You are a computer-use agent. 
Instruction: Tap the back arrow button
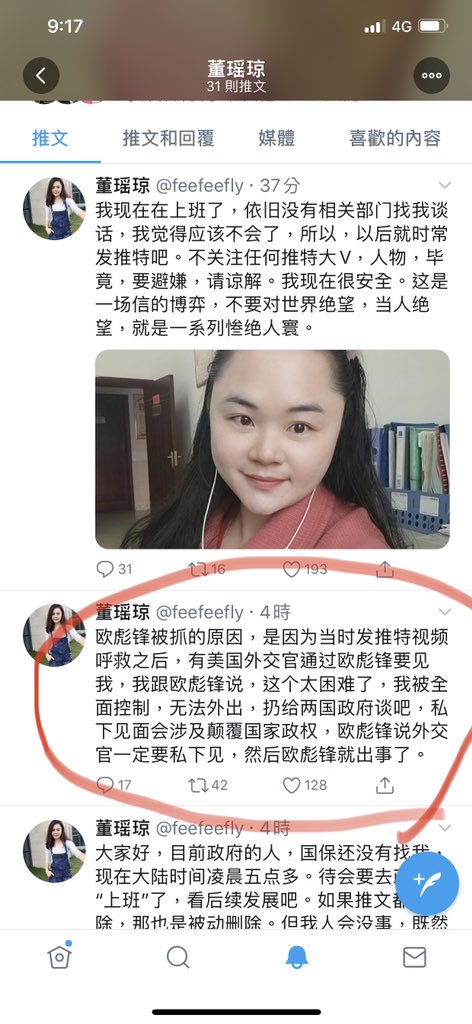[x=40, y=75]
